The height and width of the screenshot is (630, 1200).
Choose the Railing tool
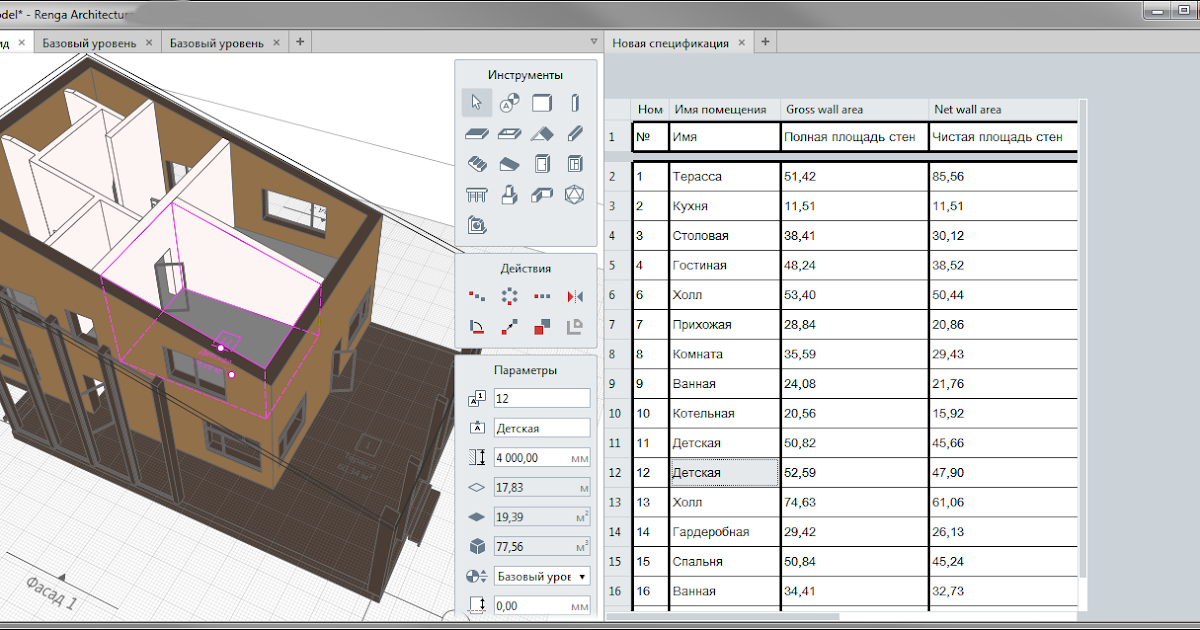click(476, 195)
